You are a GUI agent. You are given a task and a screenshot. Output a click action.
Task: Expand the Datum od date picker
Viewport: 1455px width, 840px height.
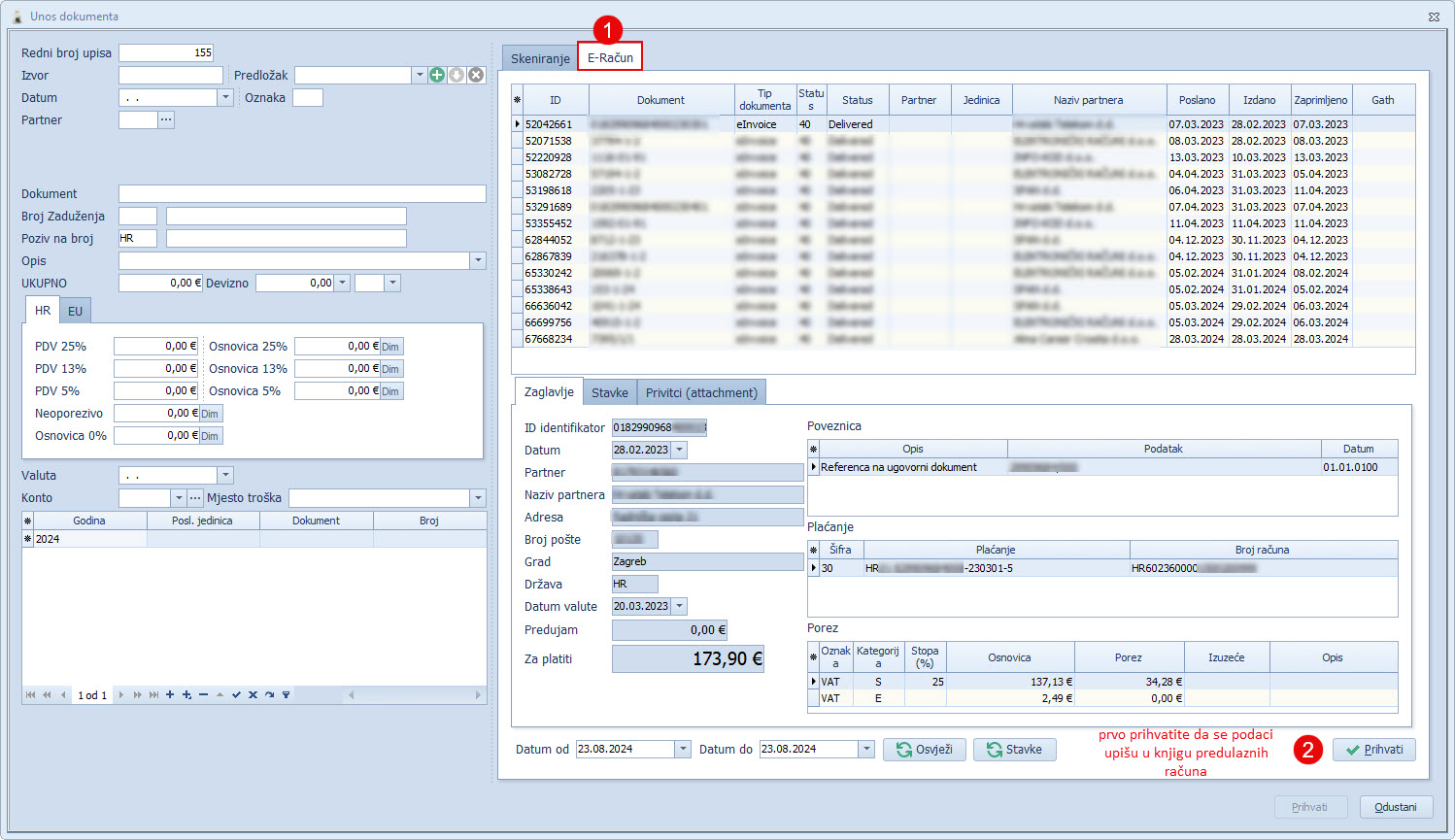point(683,750)
